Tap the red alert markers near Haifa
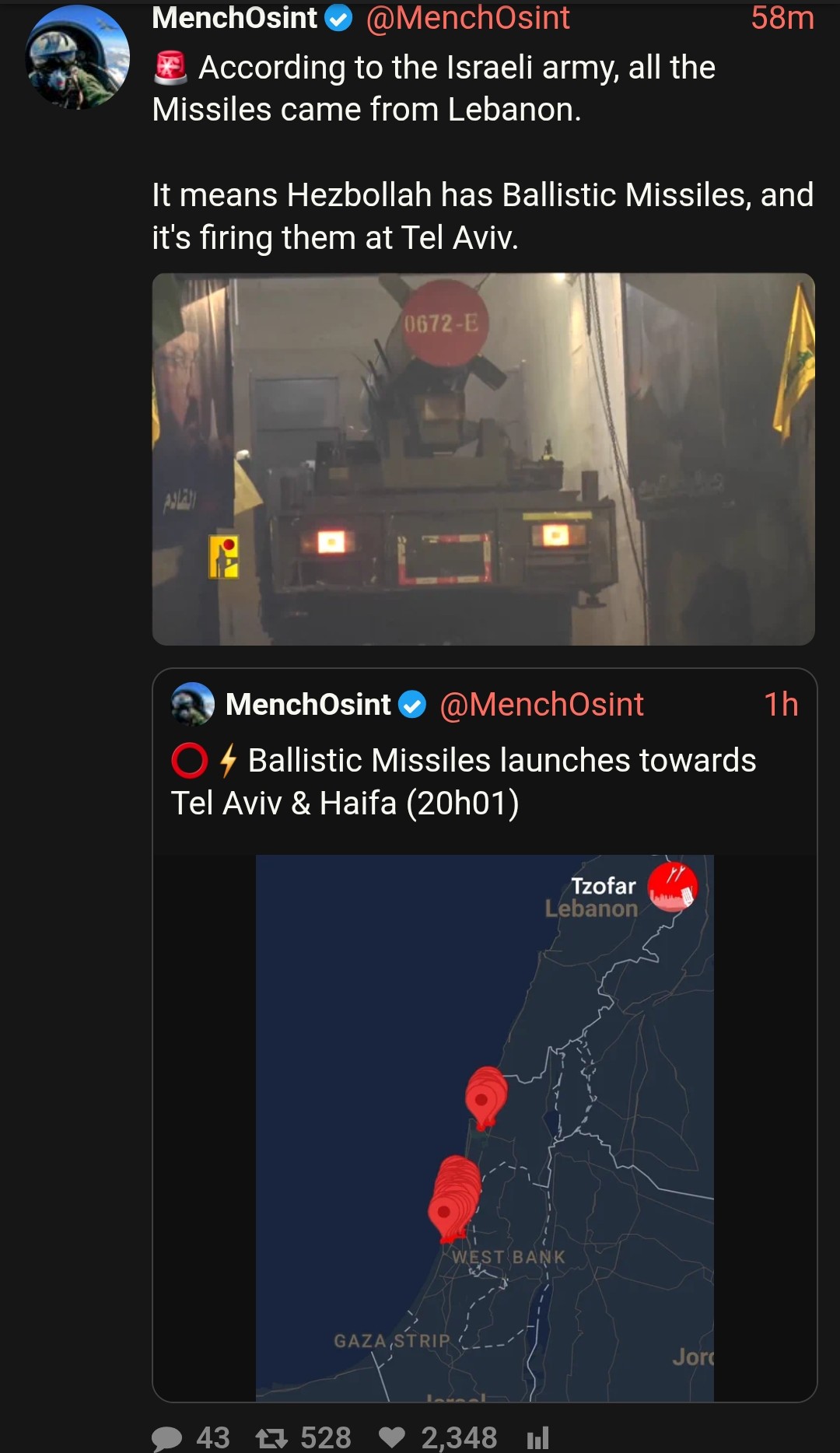The height and width of the screenshot is (1453, 840). coord(486,1098)
